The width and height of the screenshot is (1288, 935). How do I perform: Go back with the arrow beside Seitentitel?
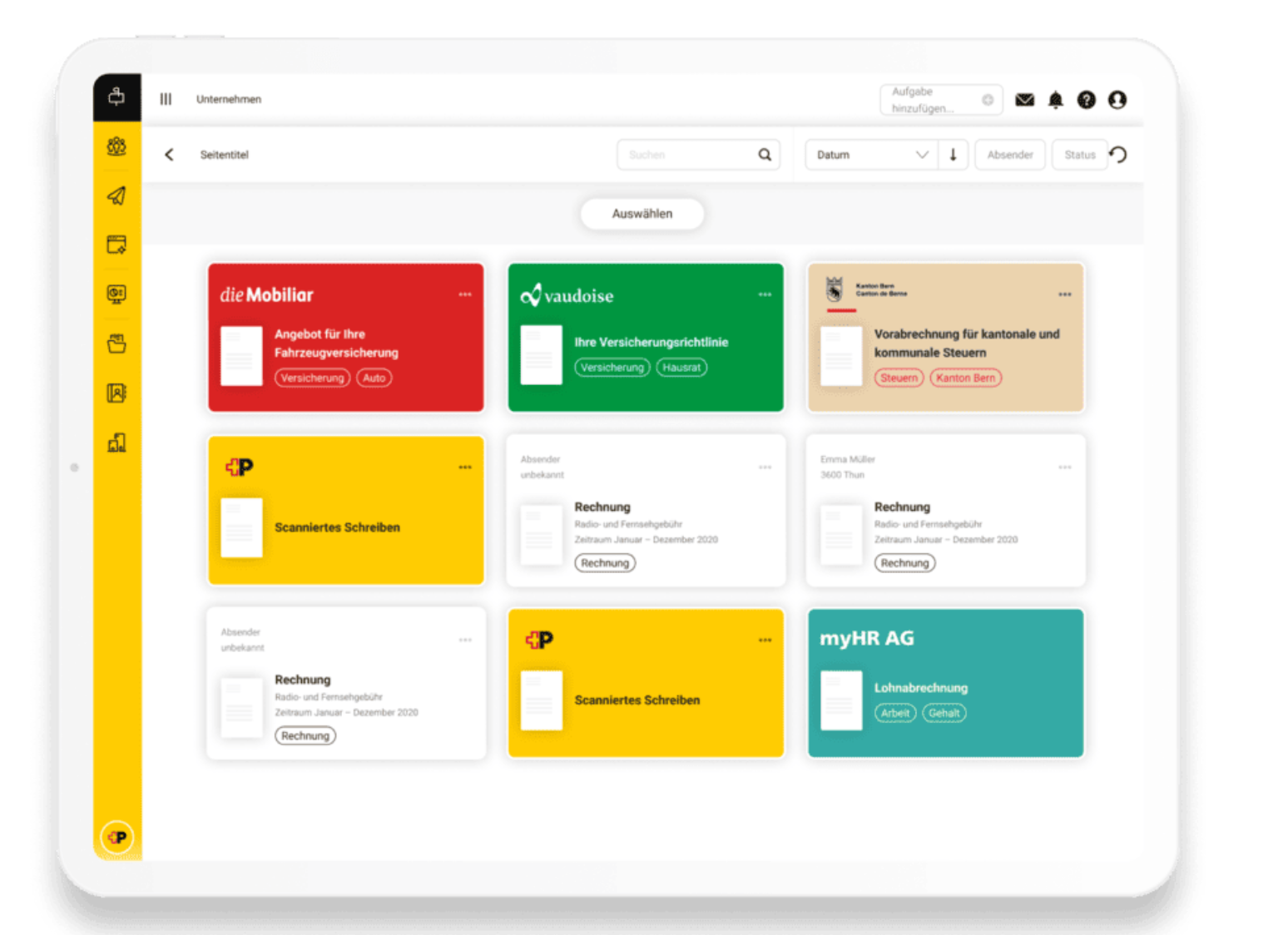point(169,155)
